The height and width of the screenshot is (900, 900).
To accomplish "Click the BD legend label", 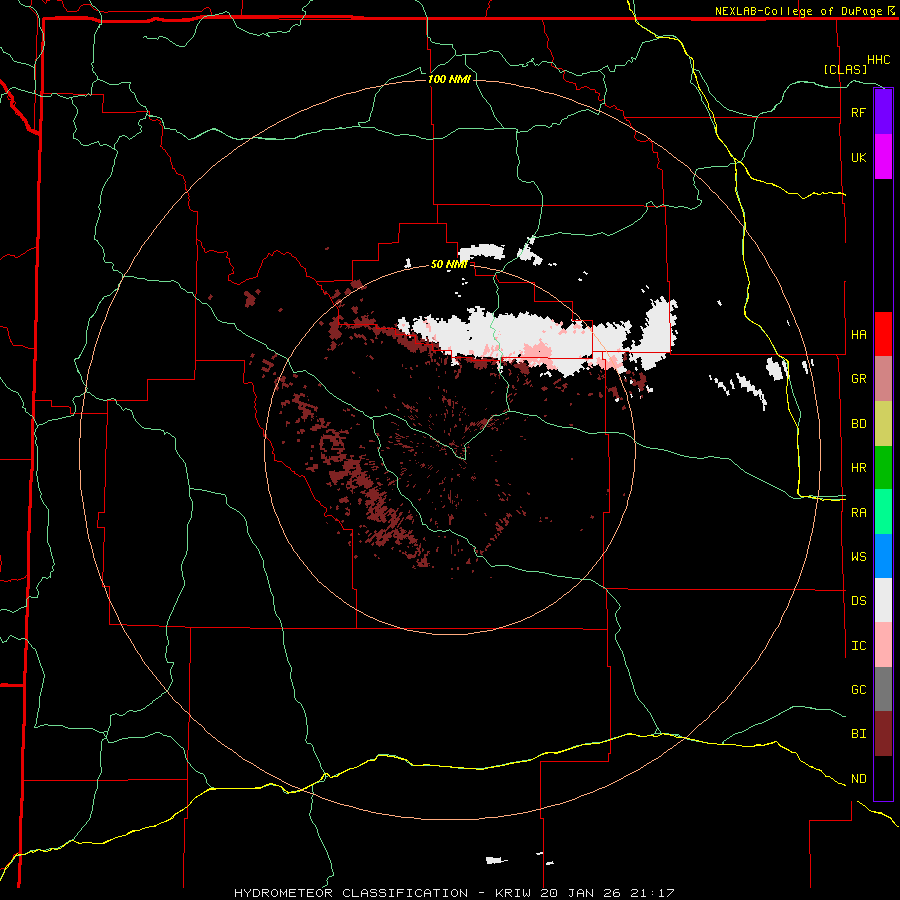I will click(x=858, y=424).
